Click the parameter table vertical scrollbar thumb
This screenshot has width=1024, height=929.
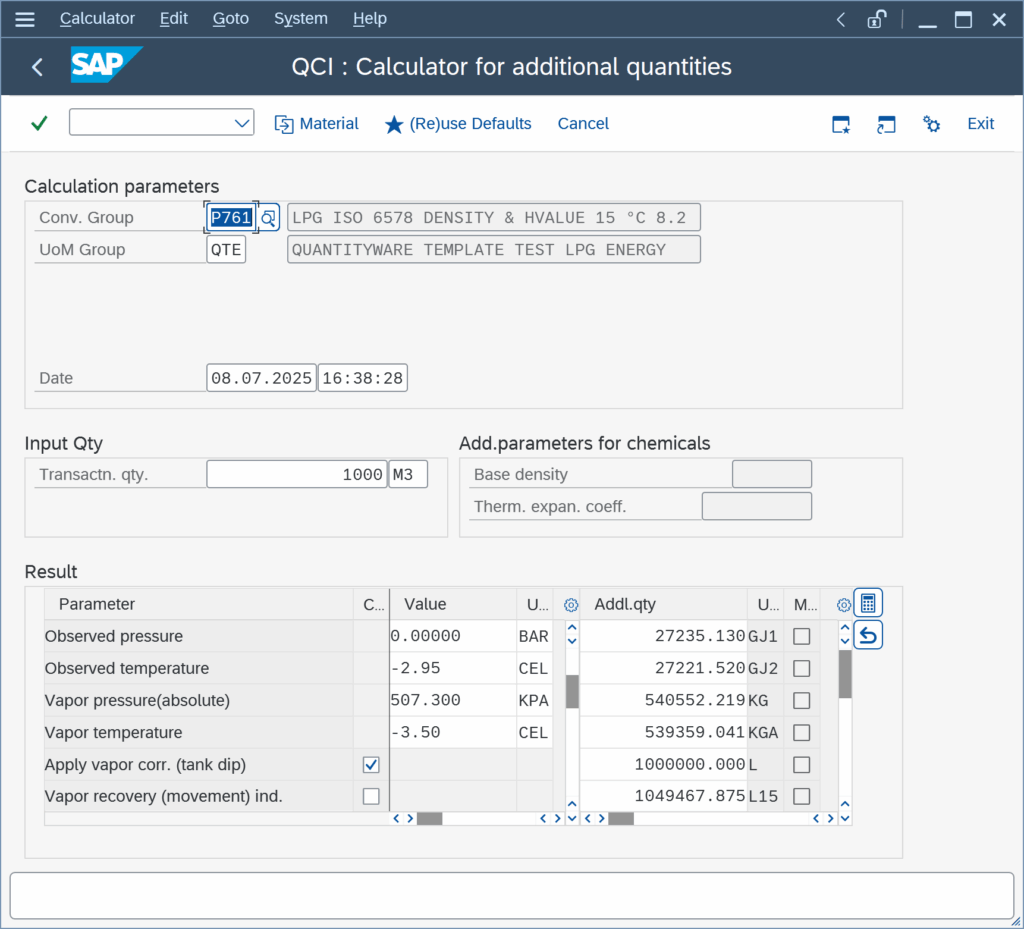(572, 691)
